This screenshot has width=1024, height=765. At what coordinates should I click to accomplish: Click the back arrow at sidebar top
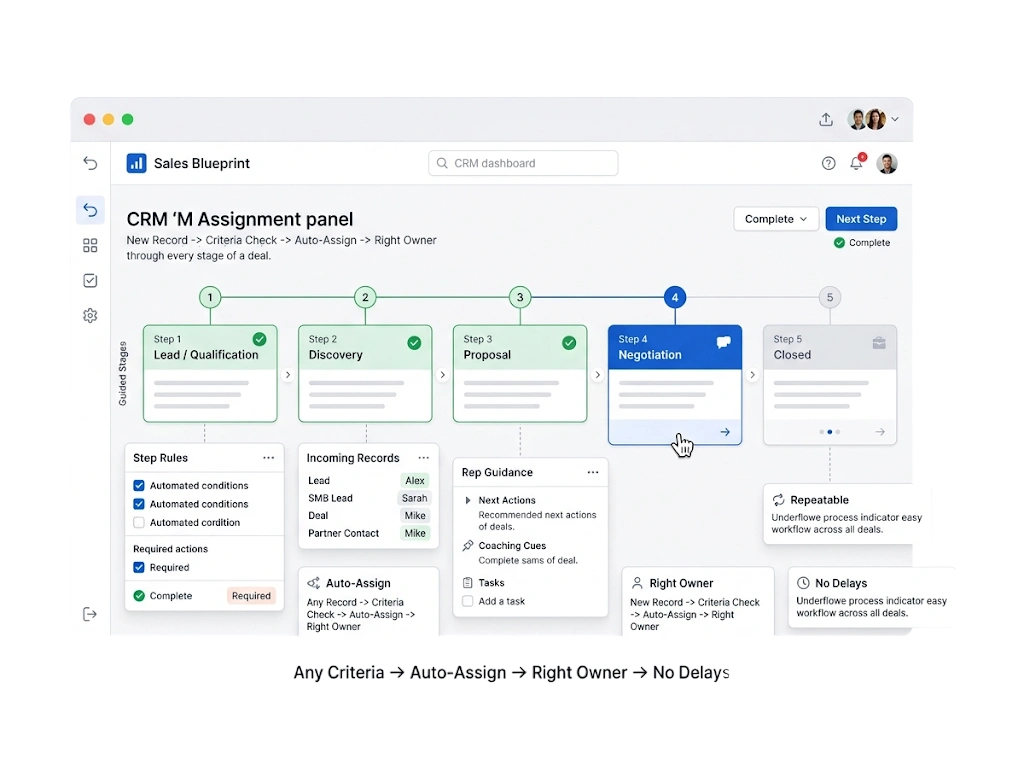tap(90, 163)
